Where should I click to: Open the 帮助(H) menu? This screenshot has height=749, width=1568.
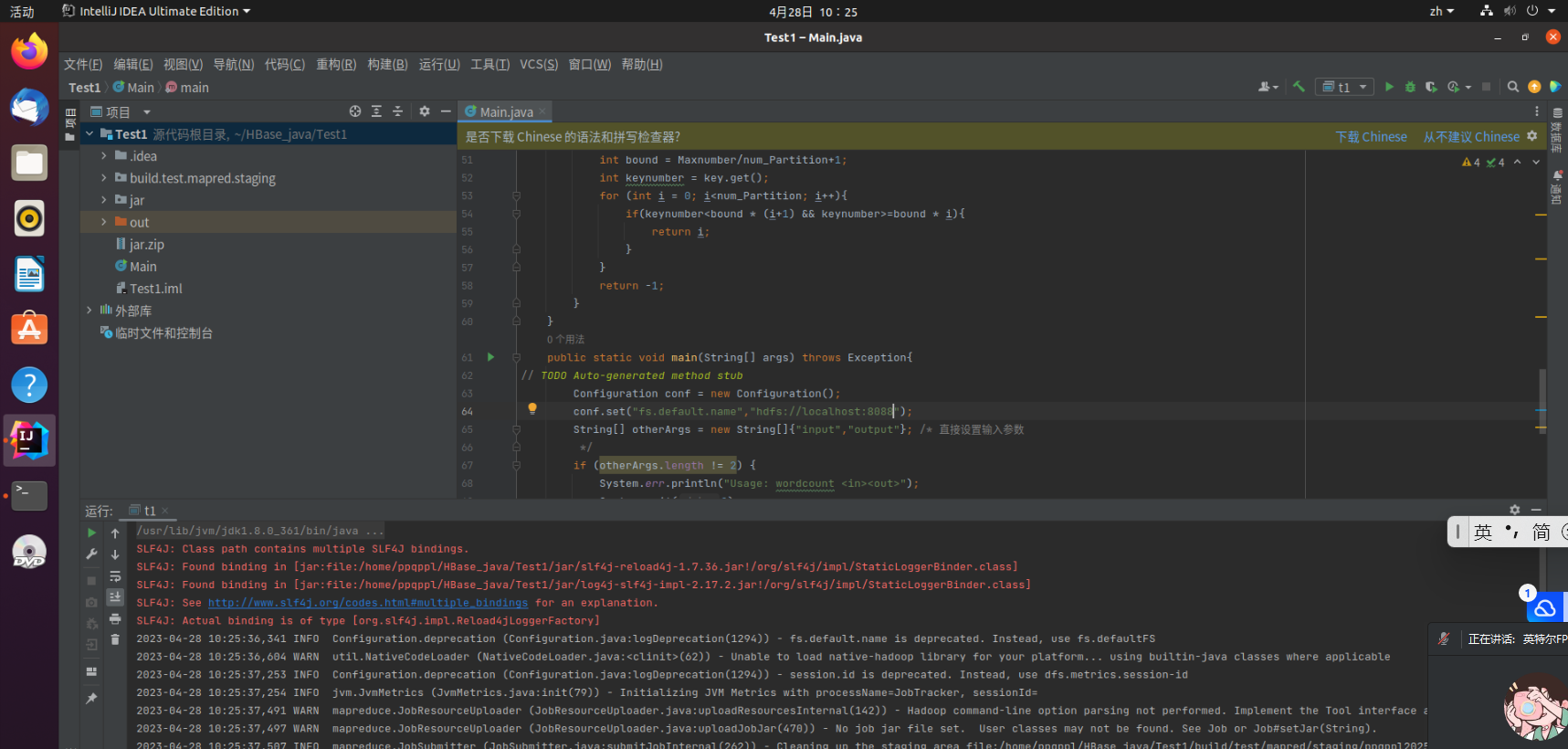point(642,64)
